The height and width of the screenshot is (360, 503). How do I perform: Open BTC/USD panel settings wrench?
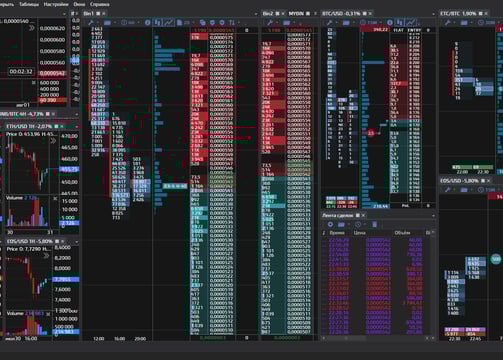point(329,23)
